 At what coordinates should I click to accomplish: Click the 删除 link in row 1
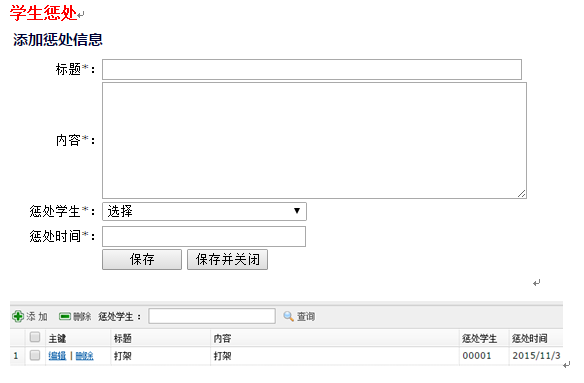point(85,356)
